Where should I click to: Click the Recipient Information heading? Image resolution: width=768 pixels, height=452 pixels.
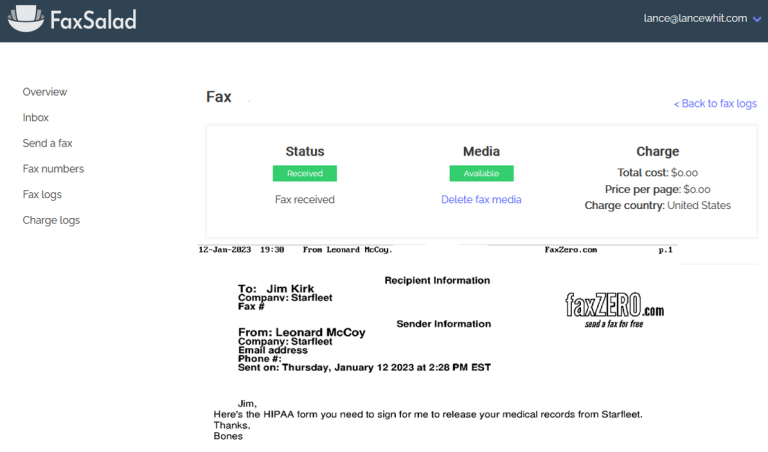pyautogui.click(x=437, y=280)
